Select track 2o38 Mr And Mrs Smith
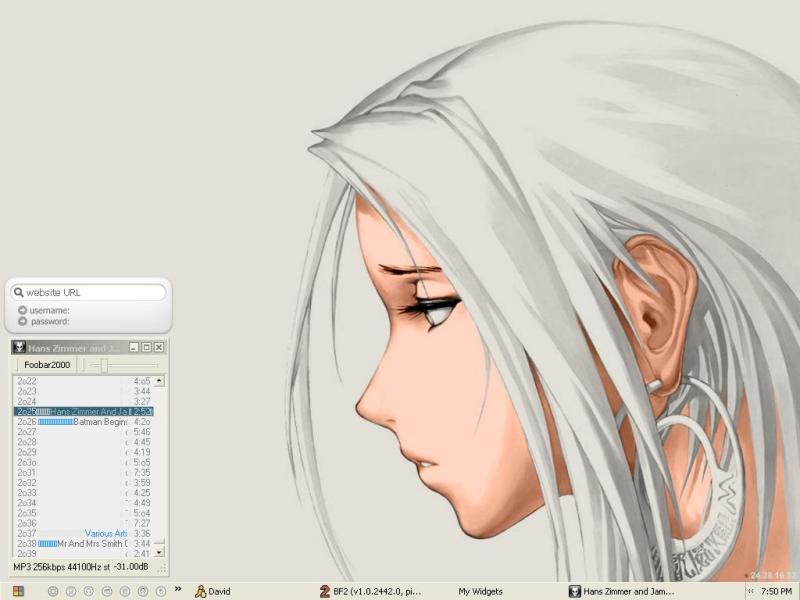This screenshot has width=800, height=600. click(x=84, y=544)
